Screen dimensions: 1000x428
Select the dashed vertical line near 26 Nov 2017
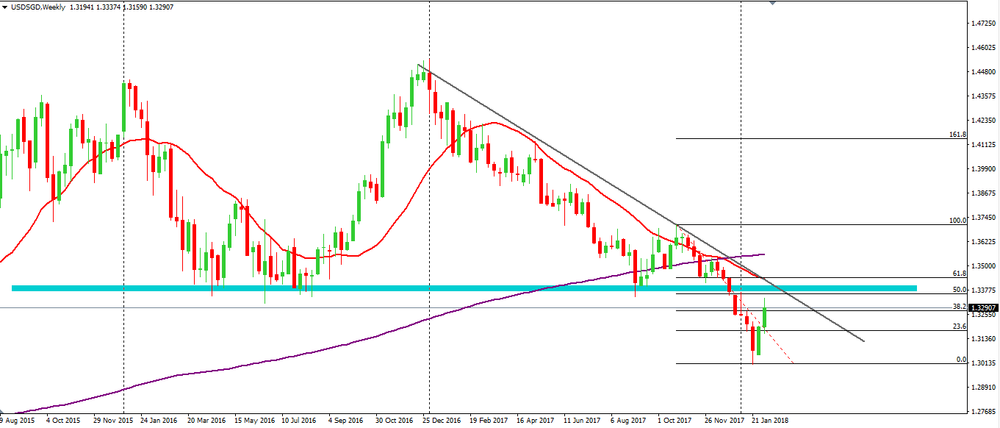coord(740,207)
